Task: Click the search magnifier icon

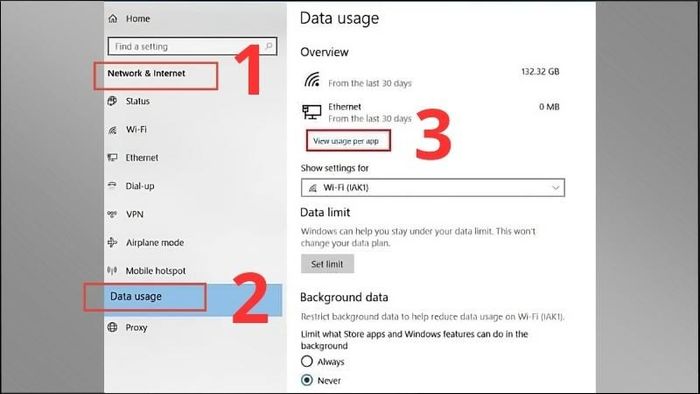Action: pos(268,46)
